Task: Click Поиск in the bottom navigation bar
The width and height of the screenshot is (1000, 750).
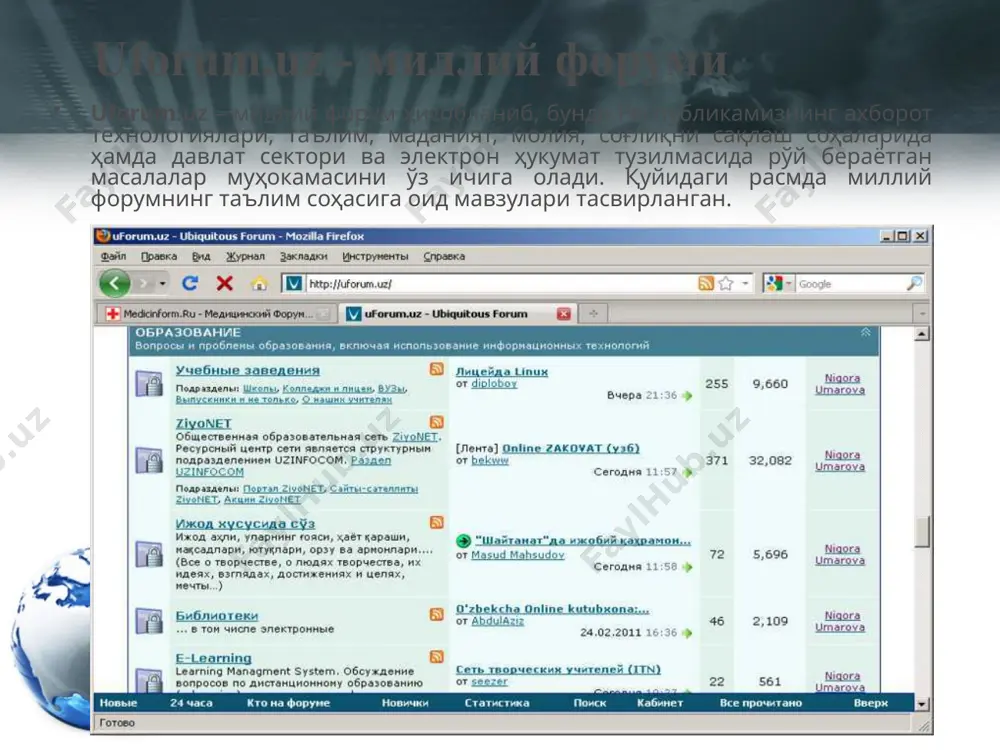Action: pos(589,703)
